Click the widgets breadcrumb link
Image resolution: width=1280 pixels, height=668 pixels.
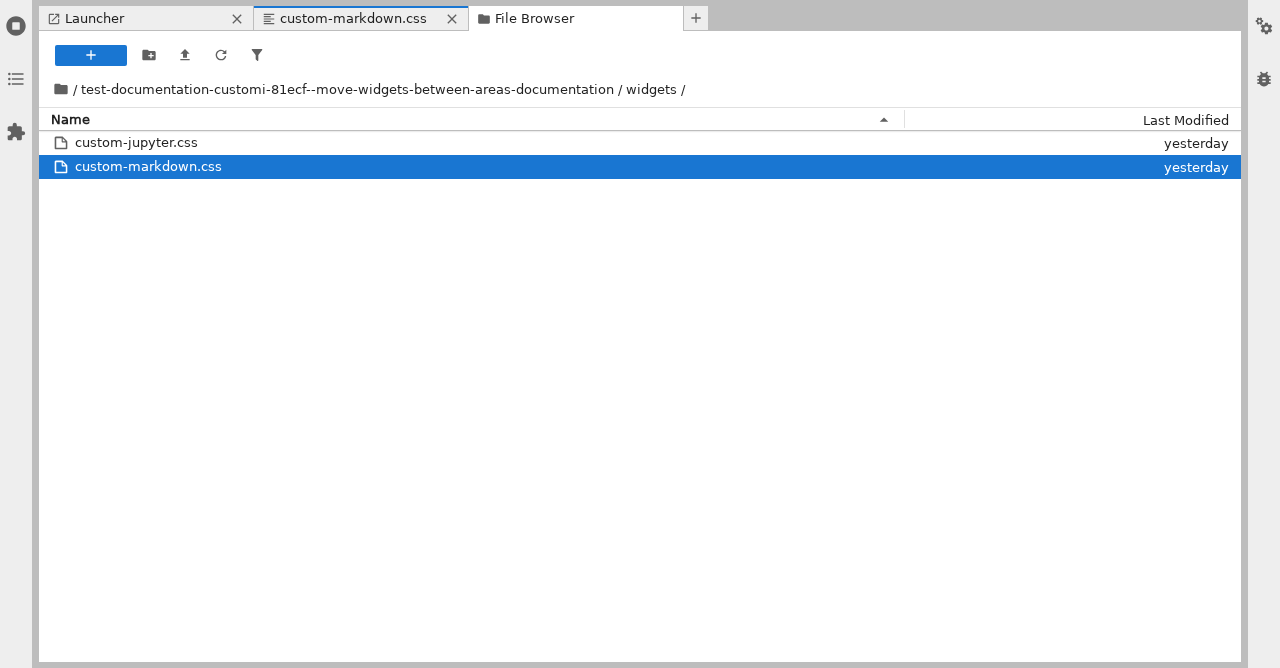click(x=651, y=90)
